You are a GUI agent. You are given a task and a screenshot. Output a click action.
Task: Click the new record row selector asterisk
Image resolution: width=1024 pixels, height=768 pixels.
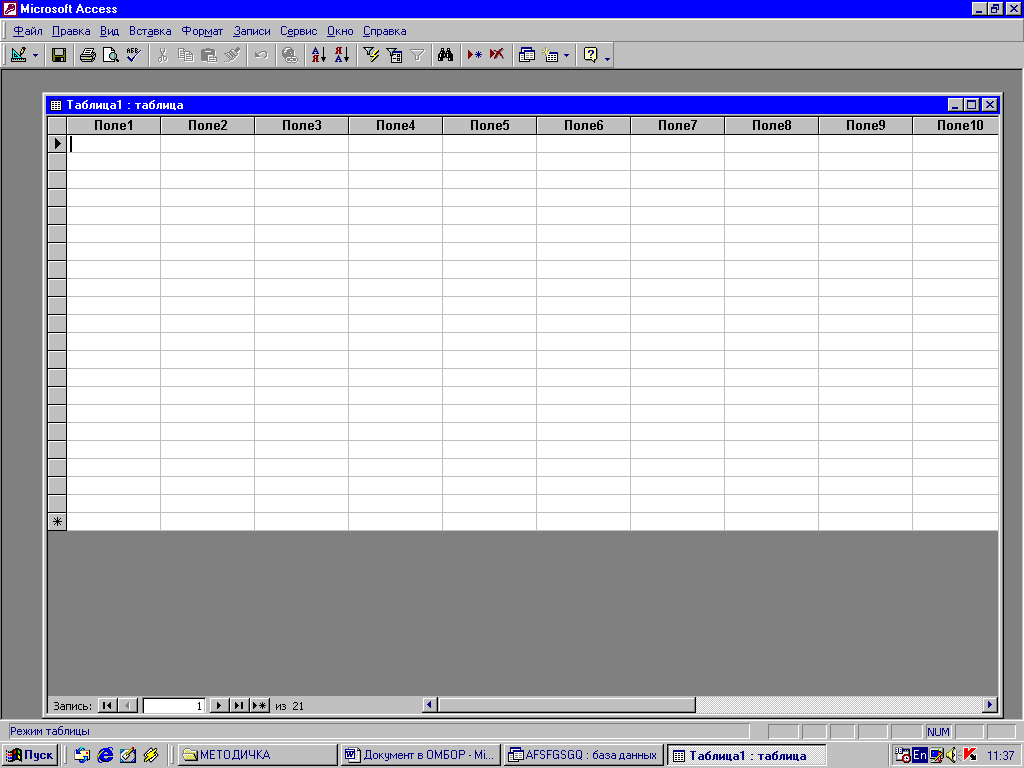click(x=57, y=522)
